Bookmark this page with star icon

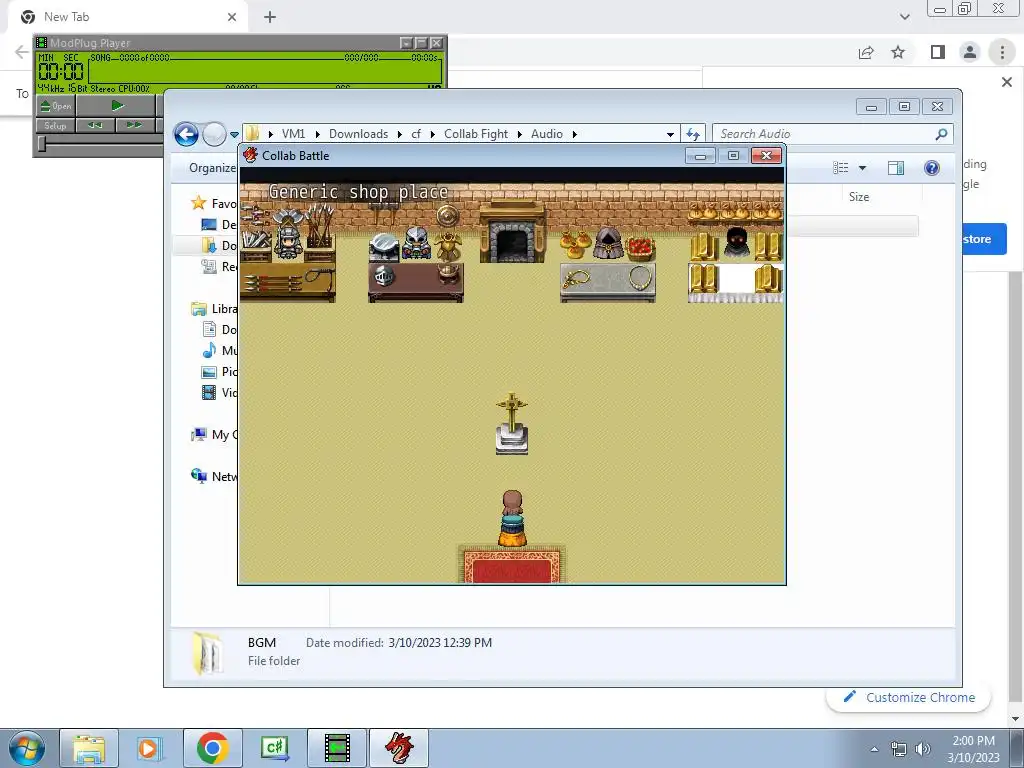(x=898, y=52)
